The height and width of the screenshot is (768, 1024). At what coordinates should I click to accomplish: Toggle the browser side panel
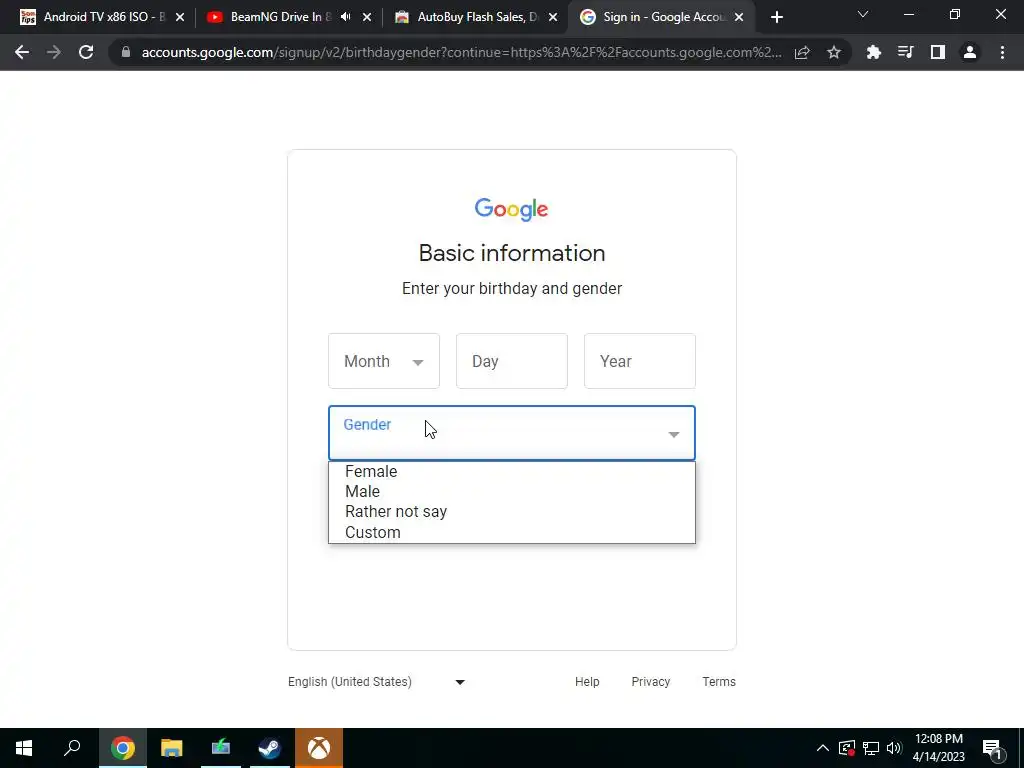pyautogui.click(x=938, y=52)
